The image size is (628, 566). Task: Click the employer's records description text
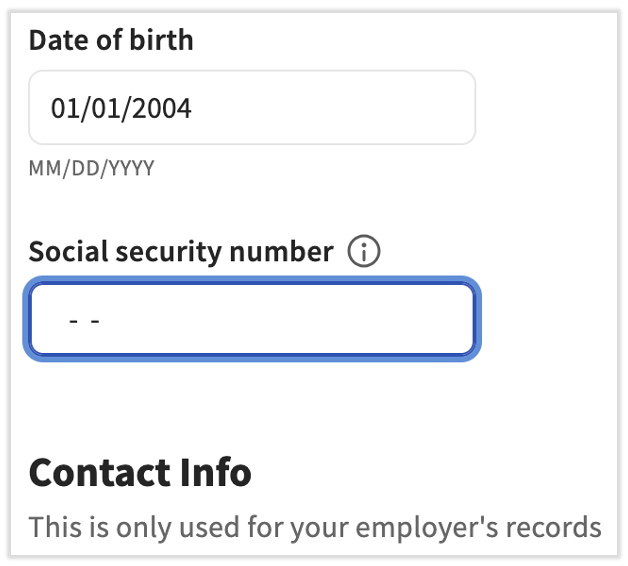tap(315, 527)
